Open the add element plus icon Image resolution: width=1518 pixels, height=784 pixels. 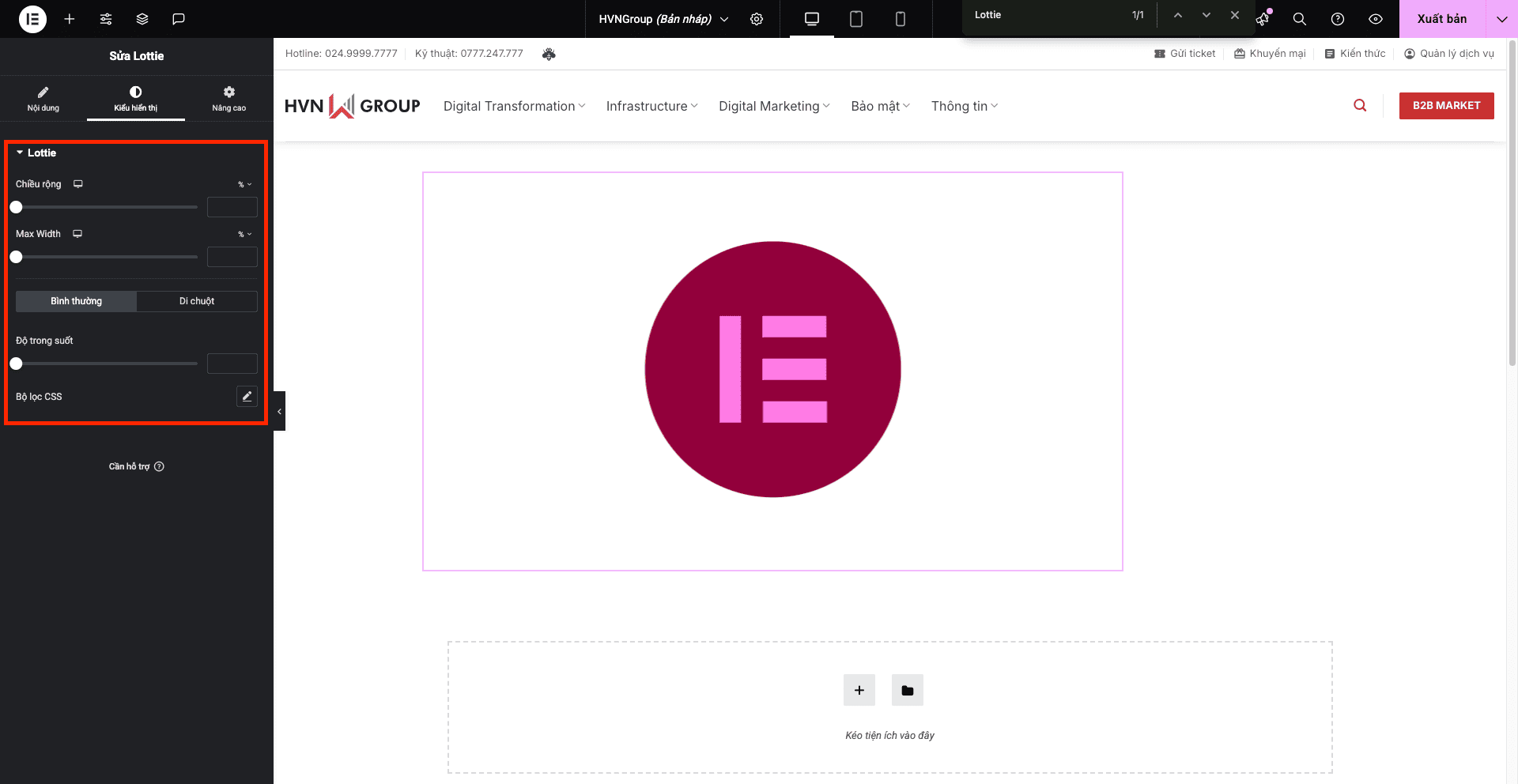point(70,19)
